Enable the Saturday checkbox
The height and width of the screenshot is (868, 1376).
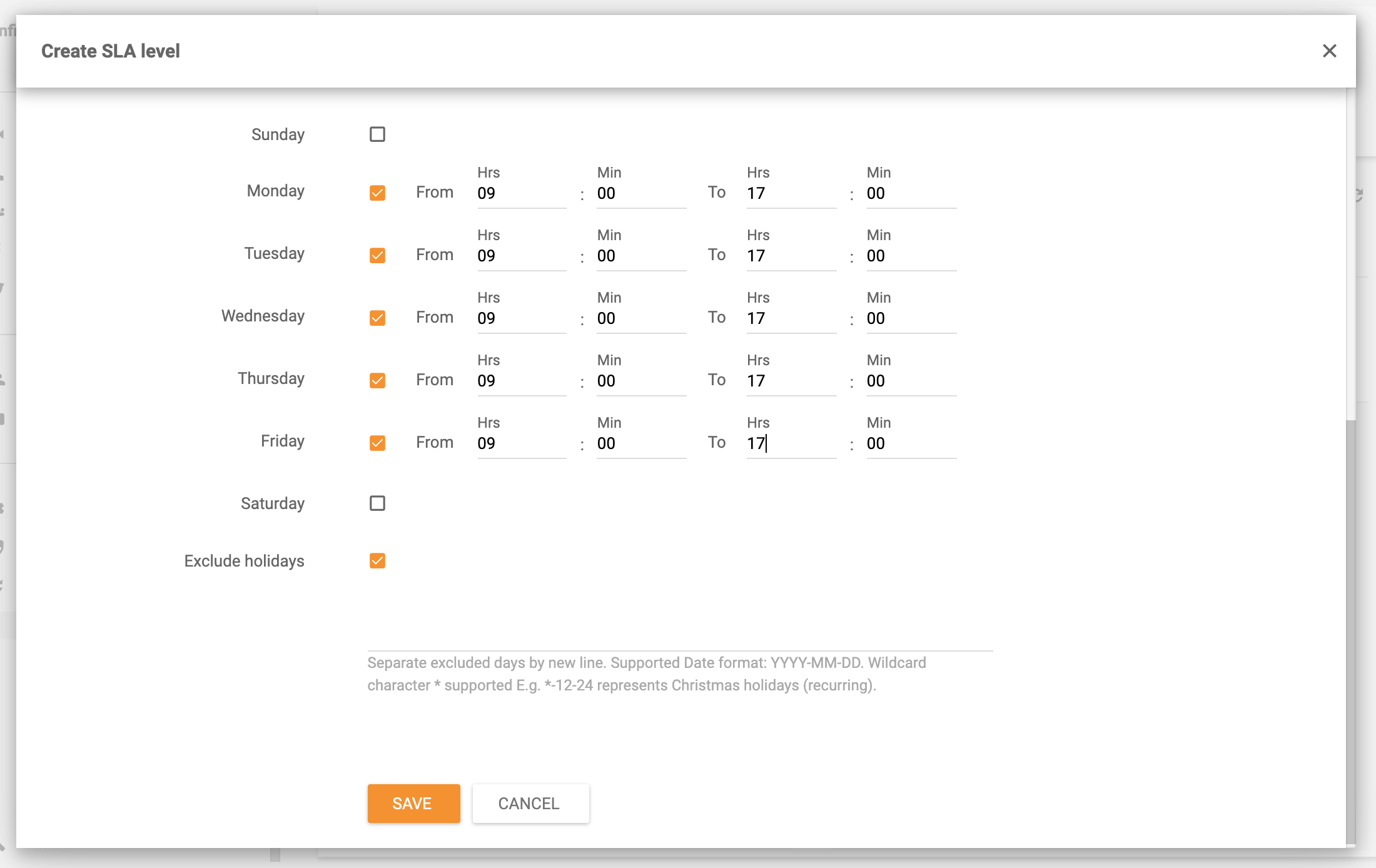(377, 503)
